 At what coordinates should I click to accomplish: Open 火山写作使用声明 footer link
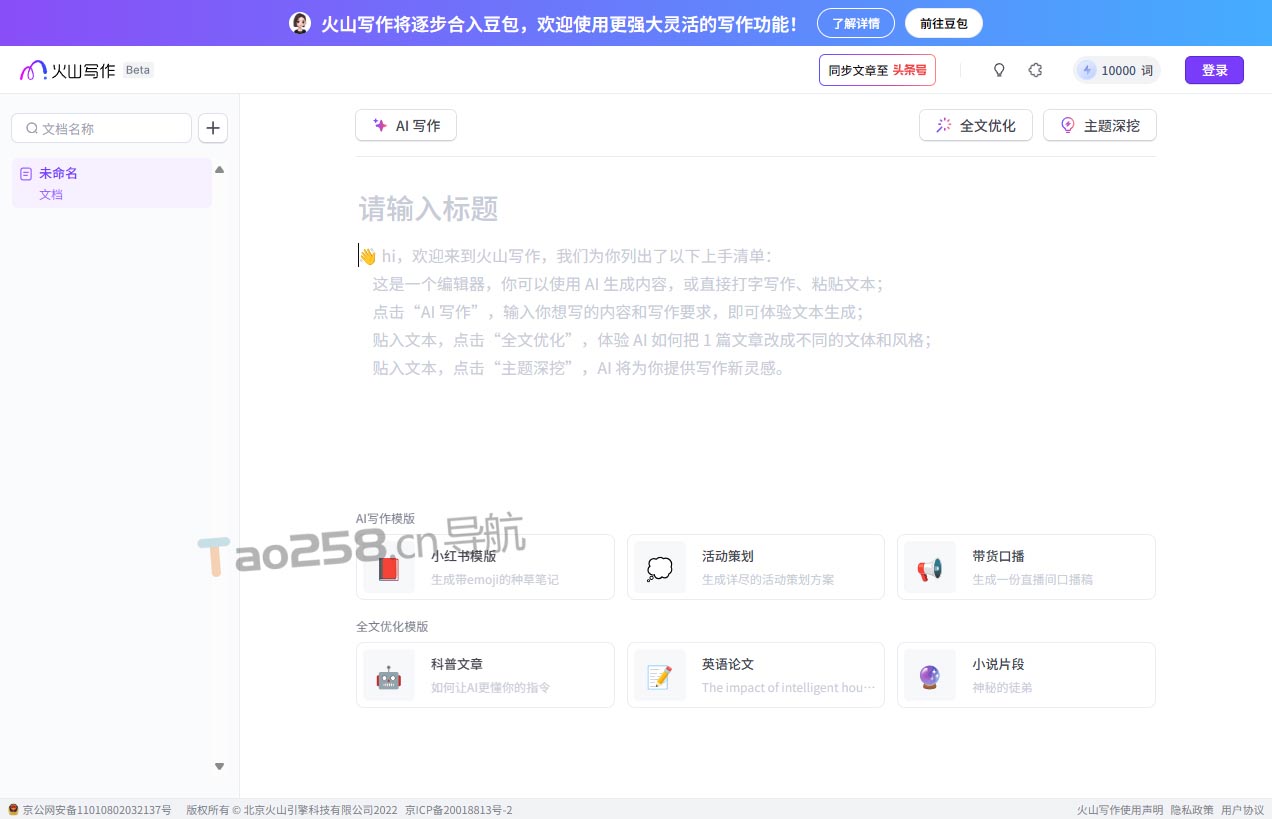[x=1120, y=810]
